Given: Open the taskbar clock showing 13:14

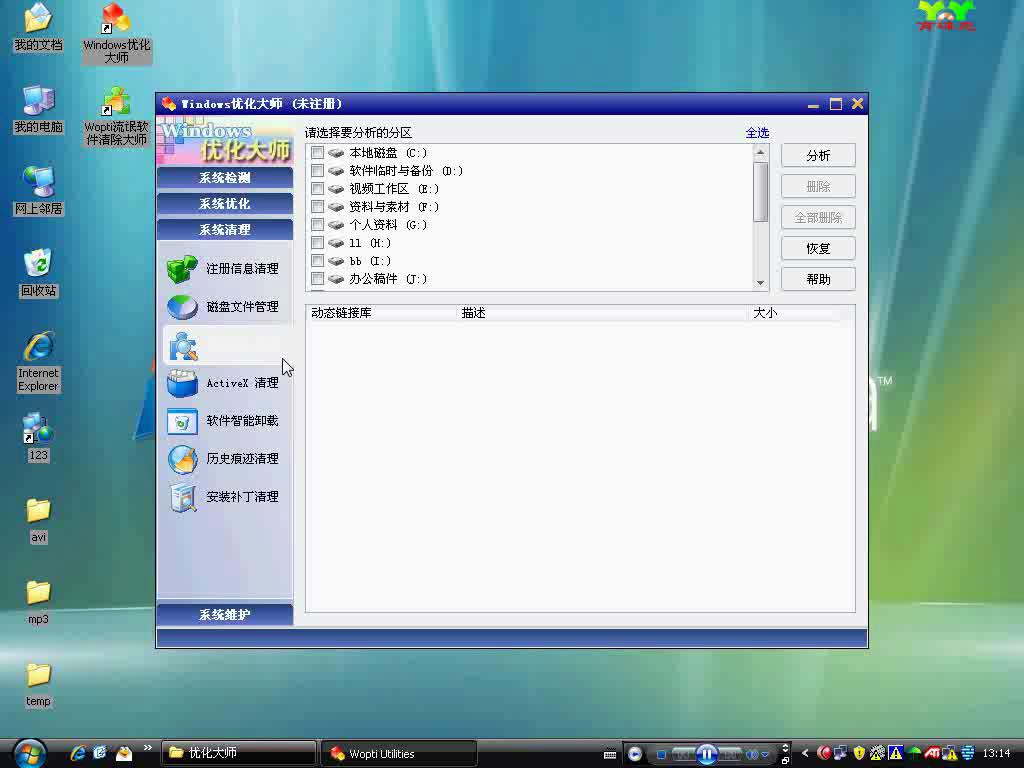Looking at the screenshot, I should click(997, 753).
